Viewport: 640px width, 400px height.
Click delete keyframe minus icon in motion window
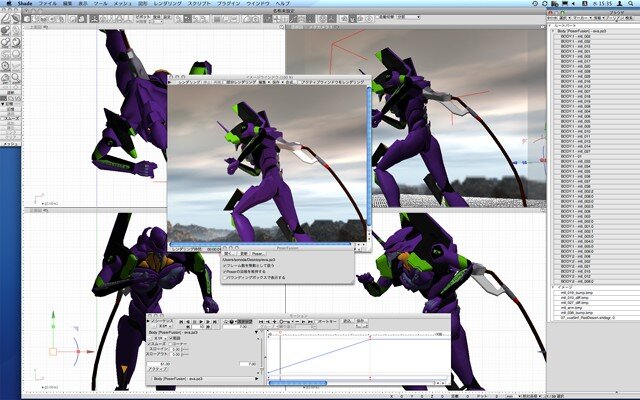pos(297,322)
